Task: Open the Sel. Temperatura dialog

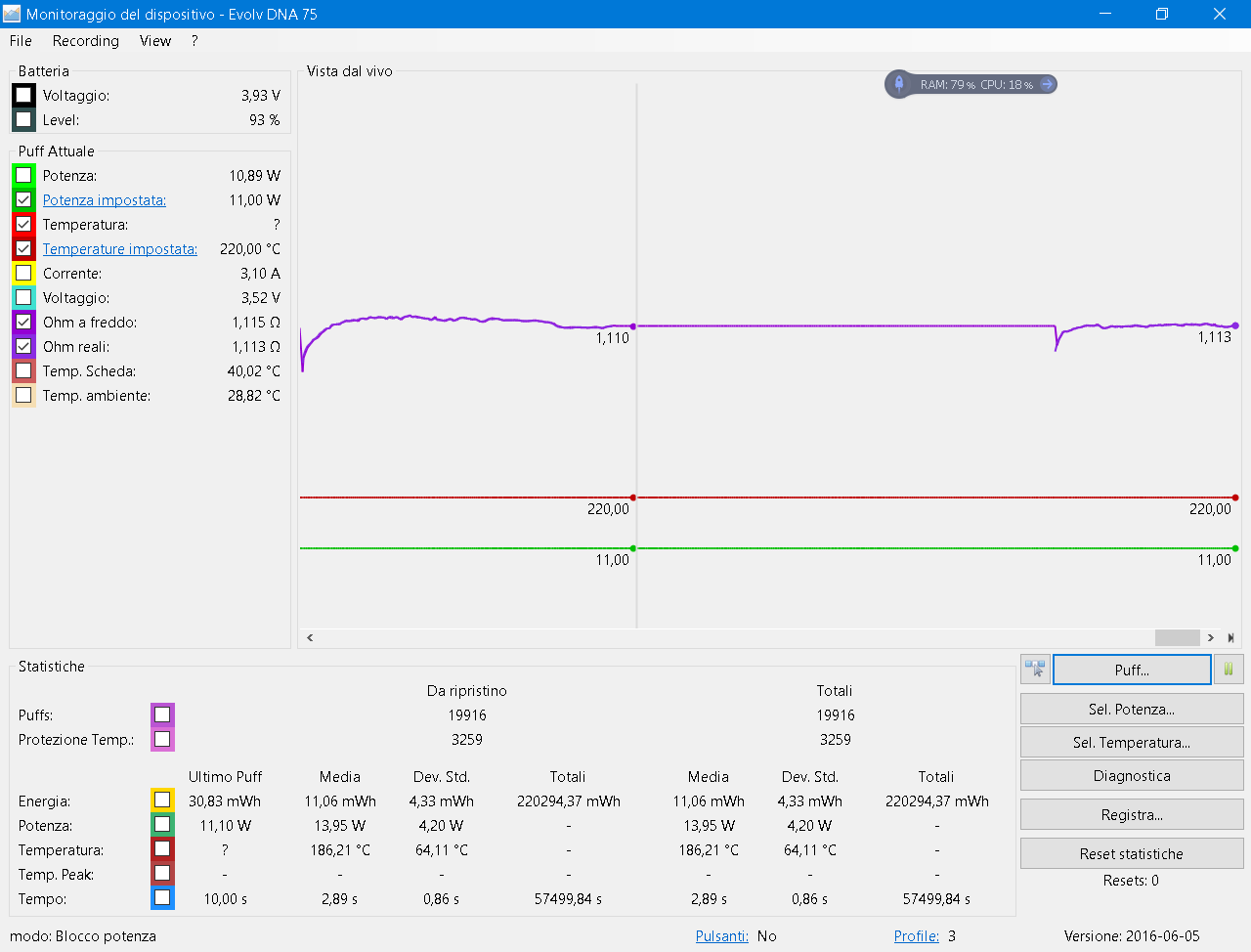Action: coord(1131,743)
